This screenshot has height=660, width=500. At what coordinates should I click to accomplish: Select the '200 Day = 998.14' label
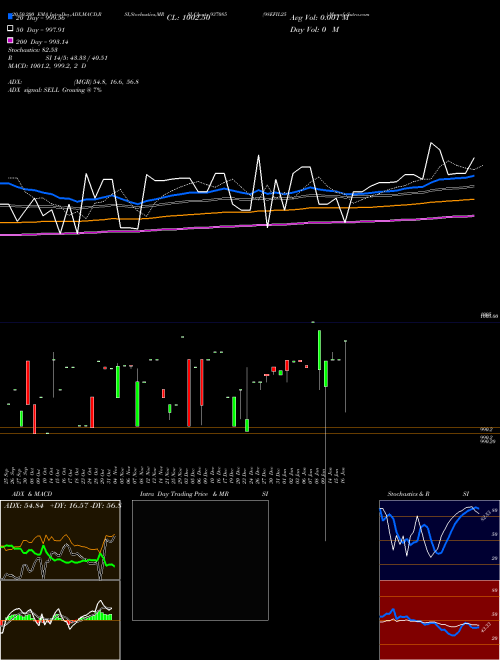tap(42, 41)
